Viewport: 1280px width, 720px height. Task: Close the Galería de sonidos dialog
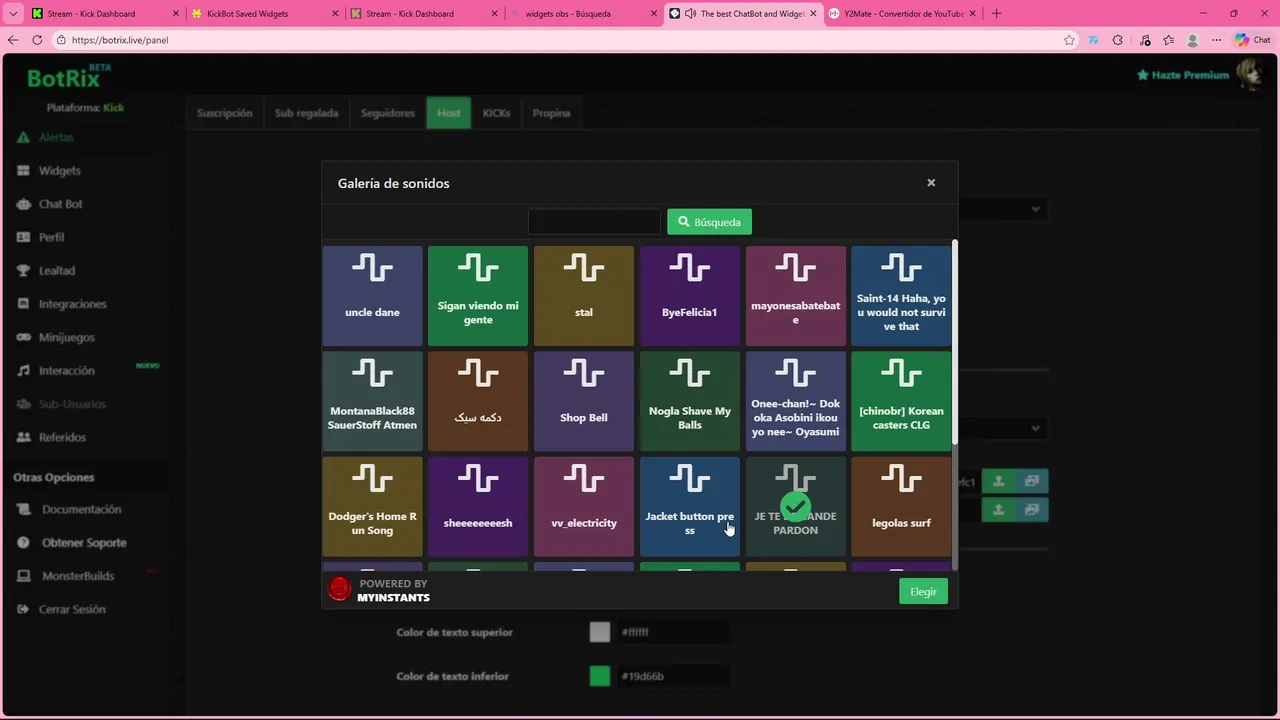[x=931, y=183]
